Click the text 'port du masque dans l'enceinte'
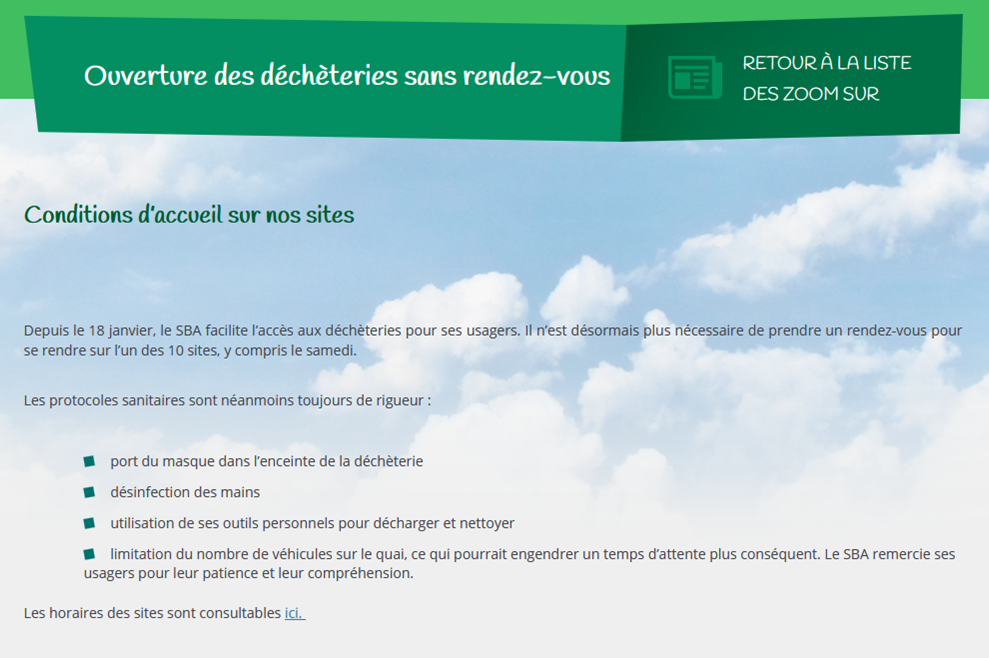The height and width of the screenshot is (658, 989). click(266, 461)
